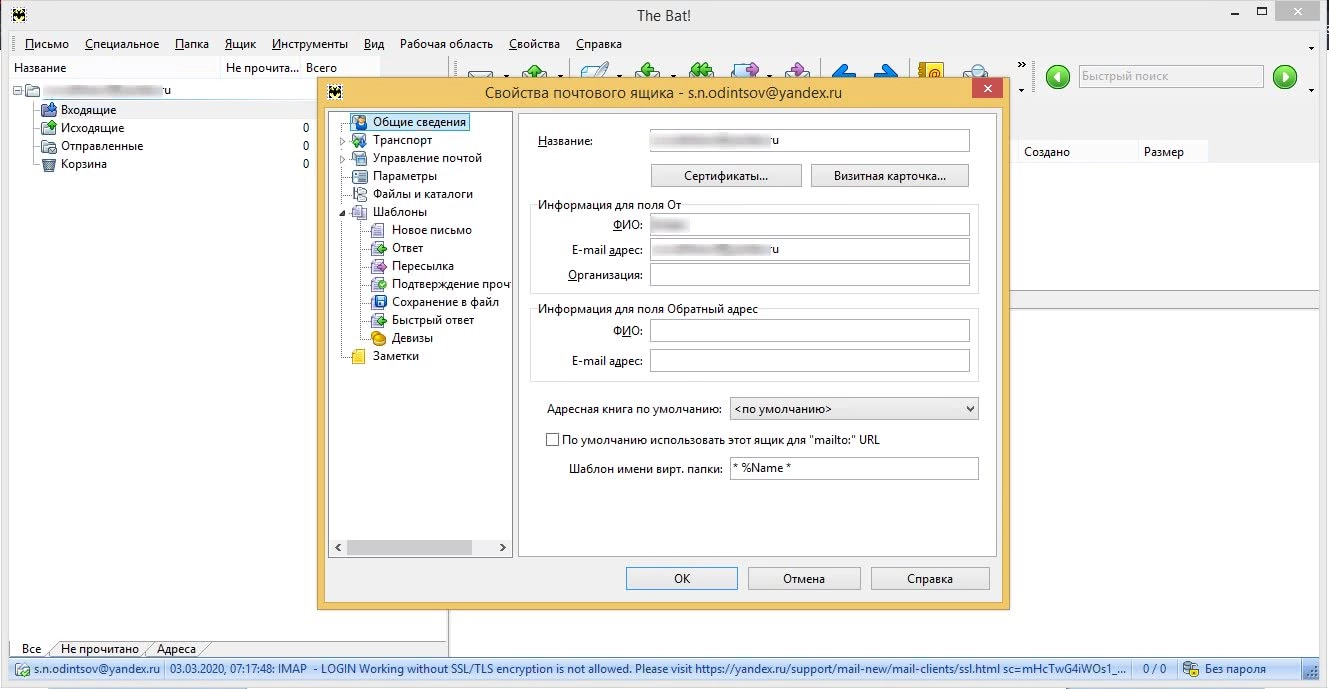This screenshot has height=689, width=1329.
Task: Open the Специальное menu
Action: (x=122, y=44)
